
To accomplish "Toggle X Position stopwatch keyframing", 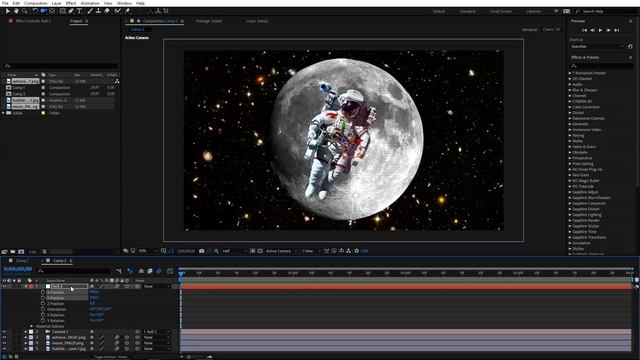I will 43,292.
